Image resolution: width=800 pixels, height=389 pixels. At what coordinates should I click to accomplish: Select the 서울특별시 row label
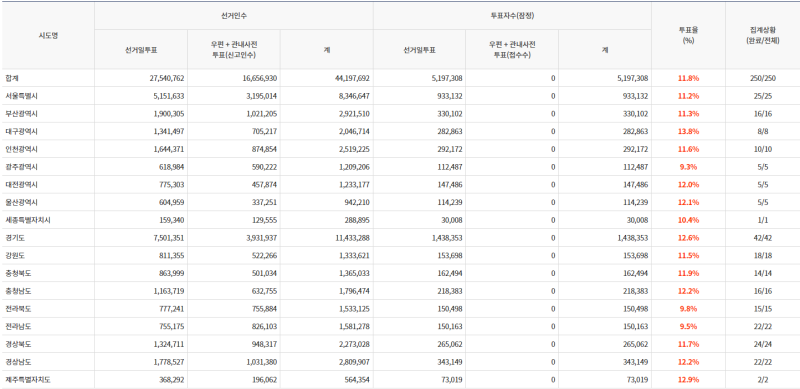tap(21, 96)
